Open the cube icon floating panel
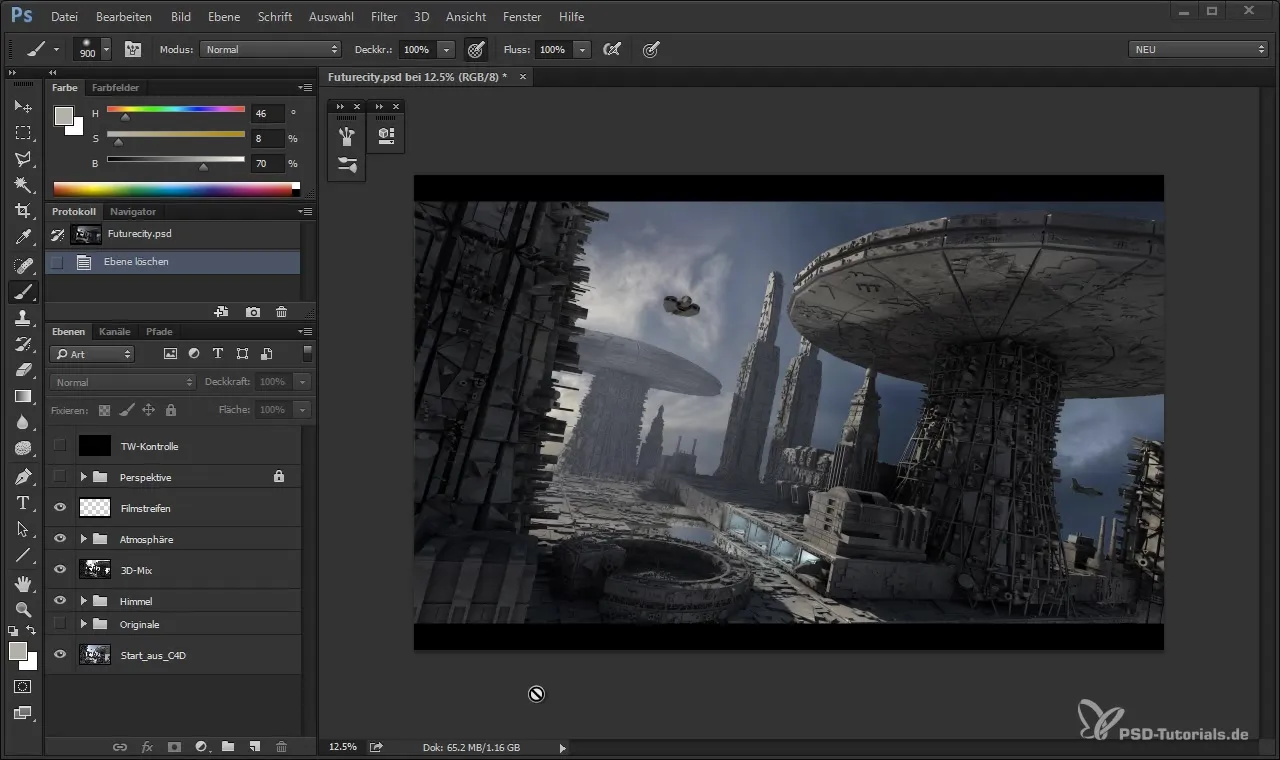This screenshot has height=760, width=1280. tap(386, 134)
